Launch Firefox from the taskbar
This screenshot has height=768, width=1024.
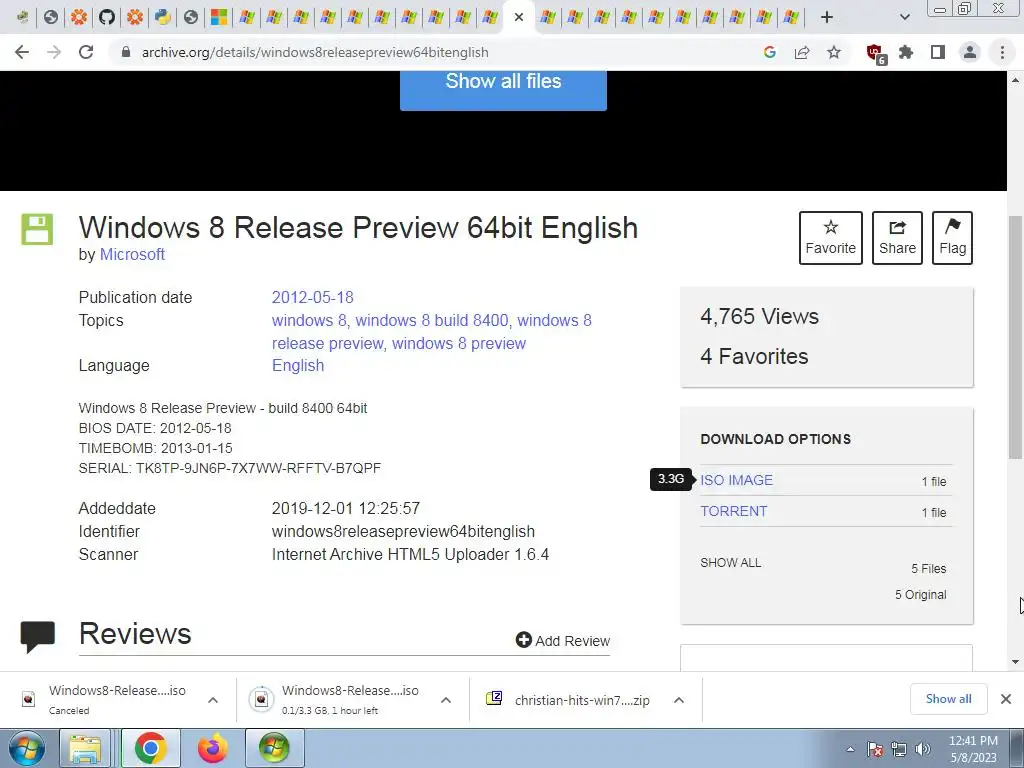click(x=213, y=748)
